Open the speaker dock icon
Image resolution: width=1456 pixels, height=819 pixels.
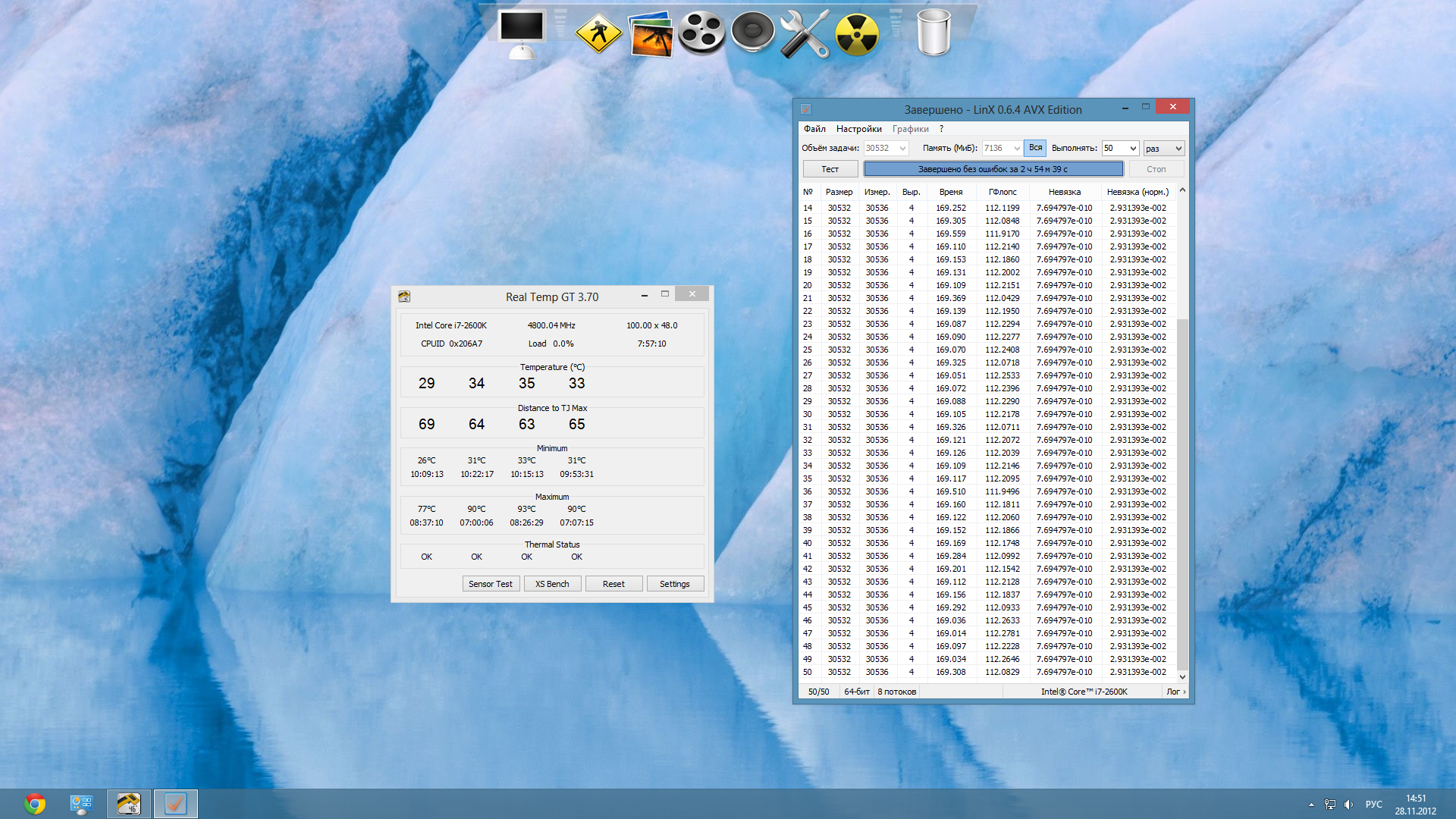point(752,32)
